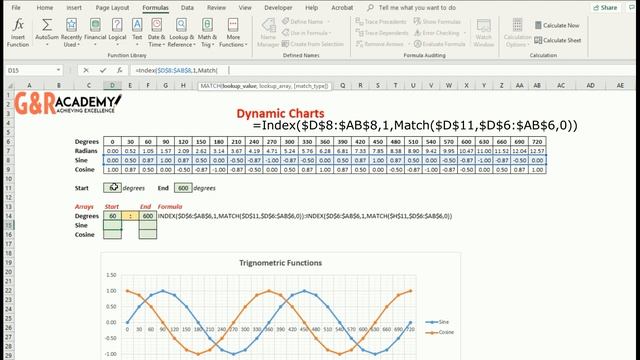640x360 pixels.
Task: Click lookup_value in the MATCH tooltip
Action: coord(240,86)
